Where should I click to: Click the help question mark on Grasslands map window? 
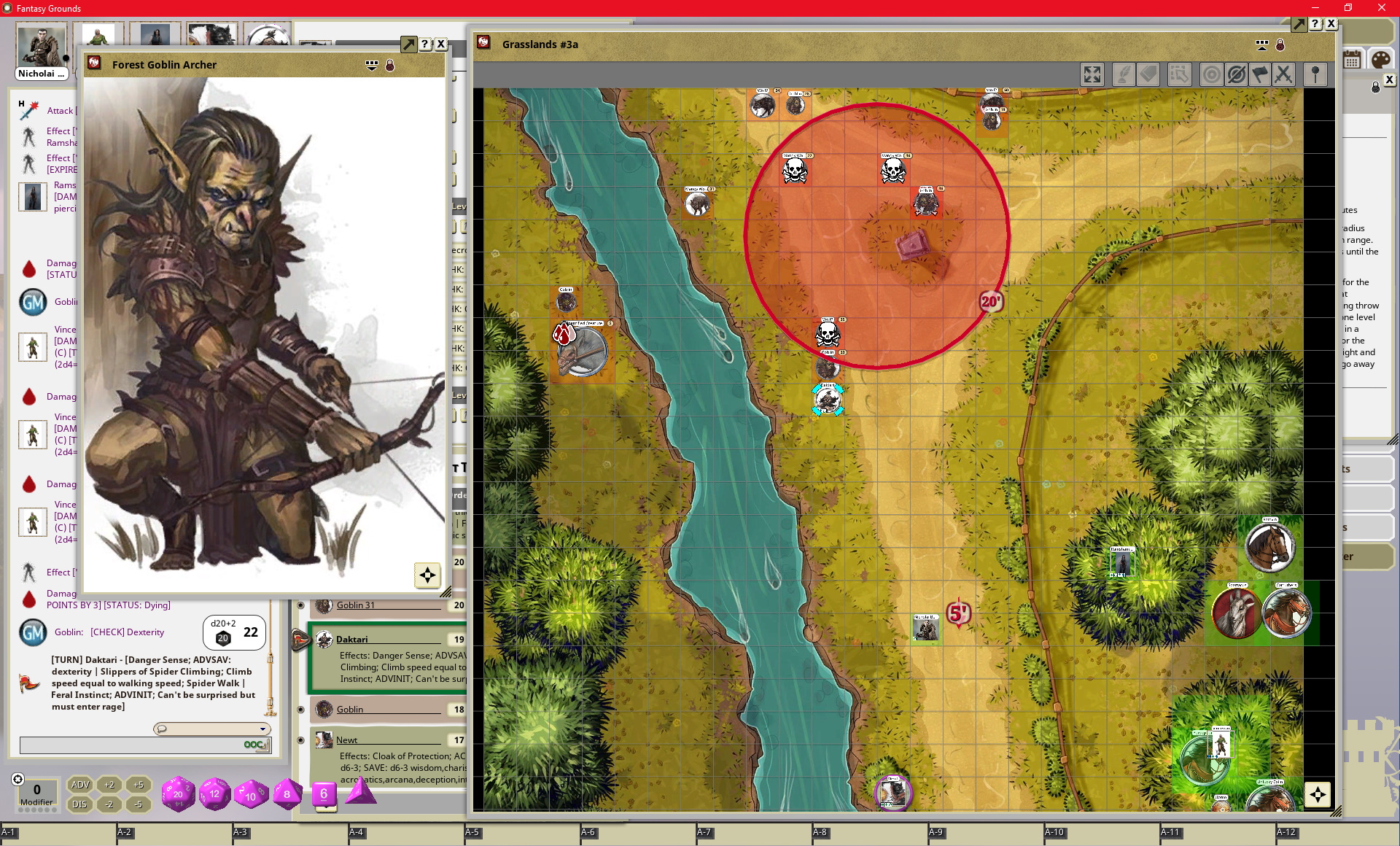coord(1315,24)
